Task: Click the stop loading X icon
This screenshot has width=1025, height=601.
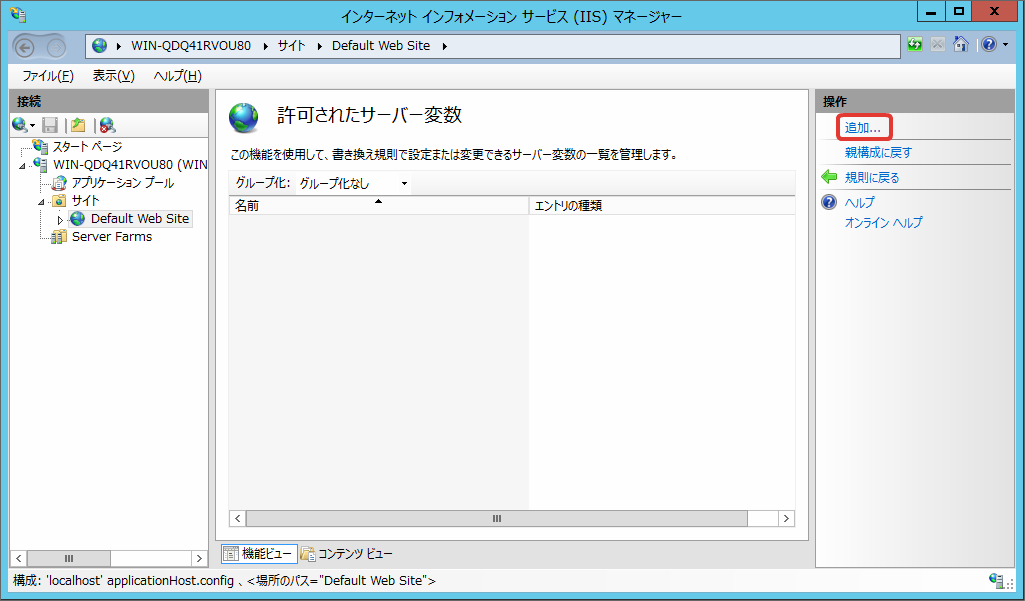Action: (937, 44)
